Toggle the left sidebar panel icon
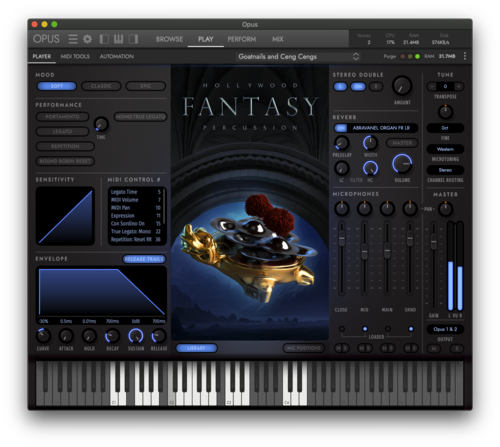The height and width of the screenshot is (447, 500). pos(104,39)
